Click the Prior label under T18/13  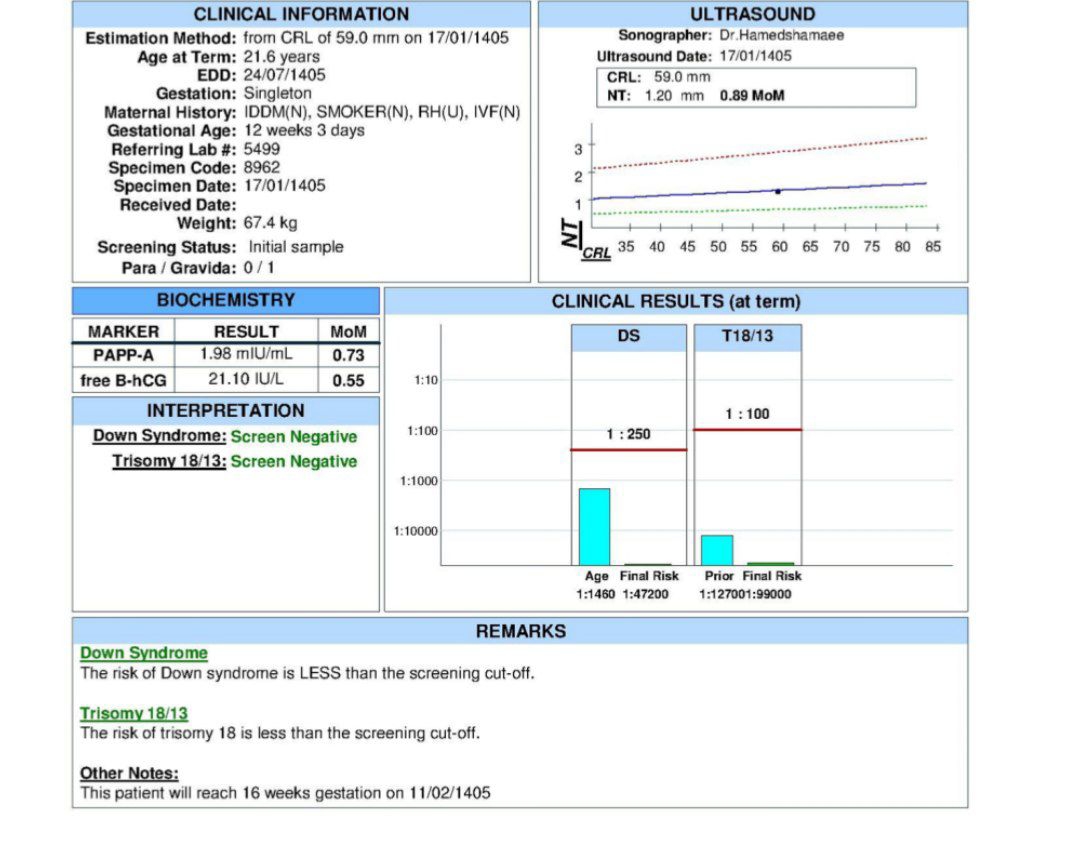tap(718, 576)
